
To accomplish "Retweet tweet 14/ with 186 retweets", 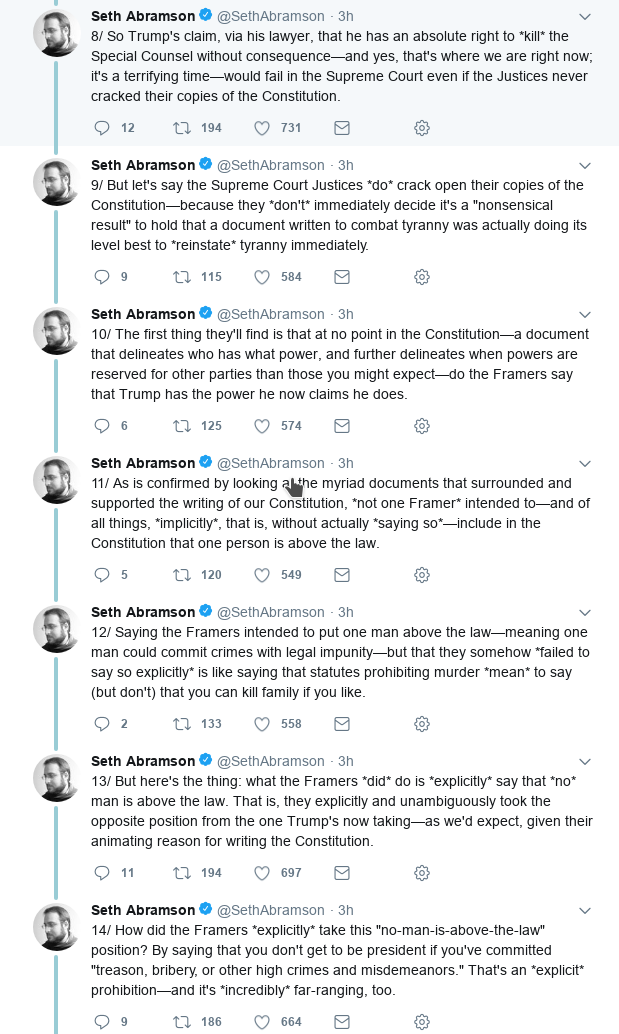I will pyautogui.click(x=182, y=1022).
